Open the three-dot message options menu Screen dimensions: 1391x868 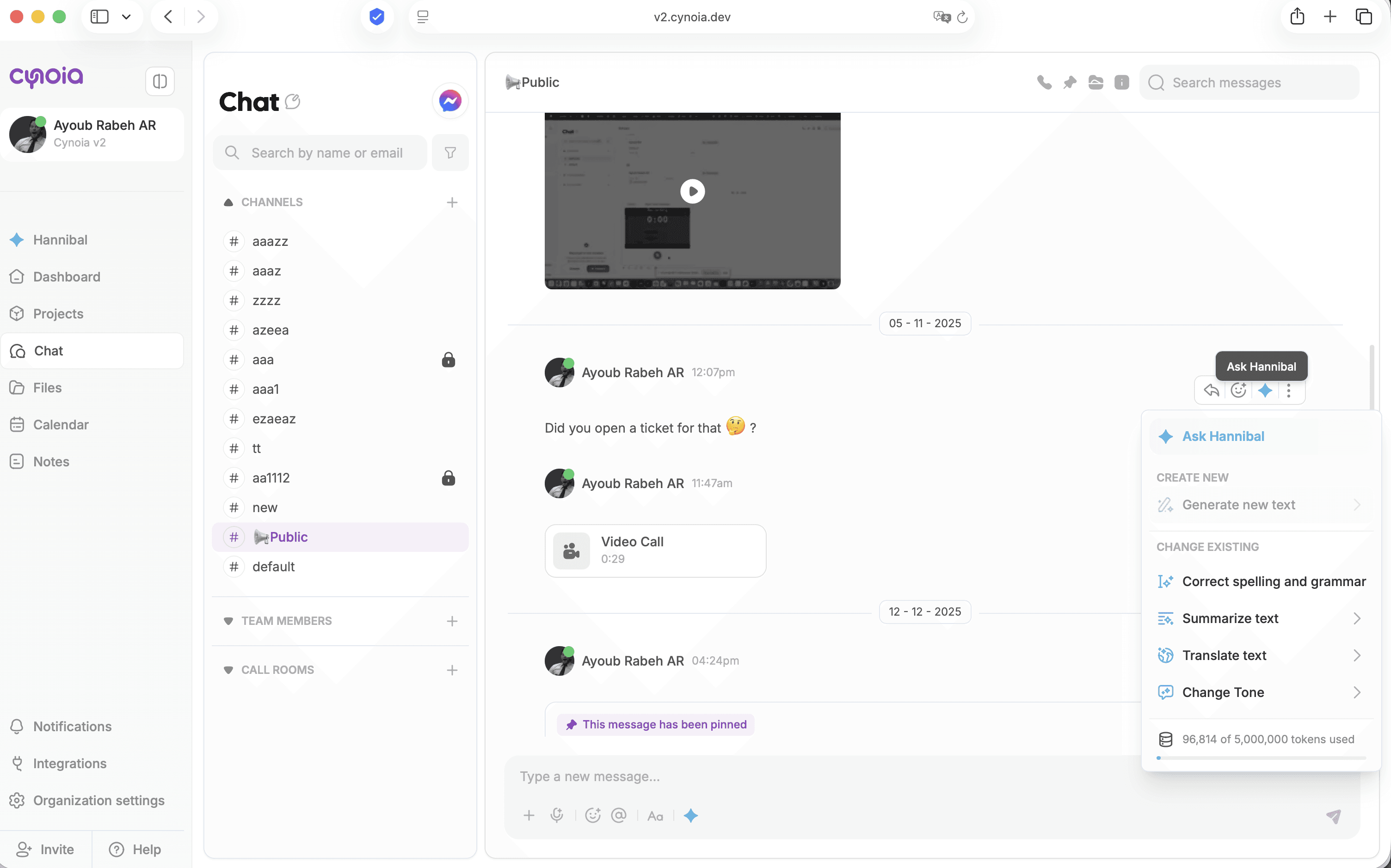point(1289,391)
